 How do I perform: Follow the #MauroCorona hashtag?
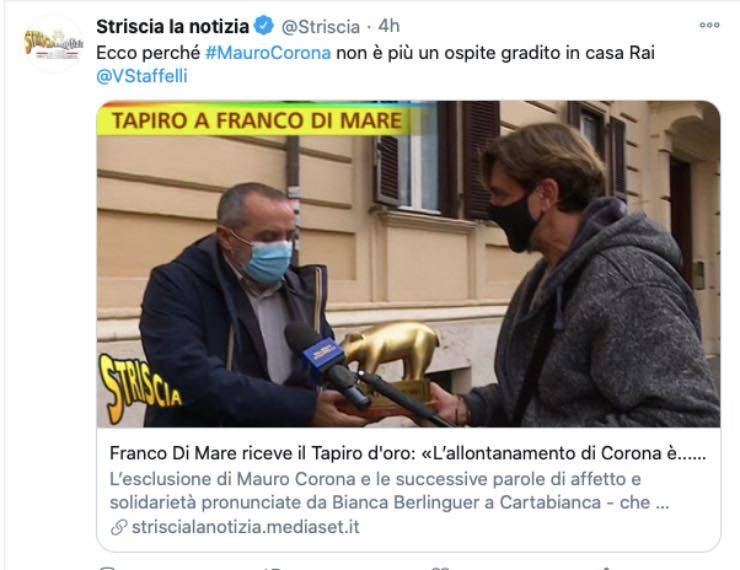268,53
